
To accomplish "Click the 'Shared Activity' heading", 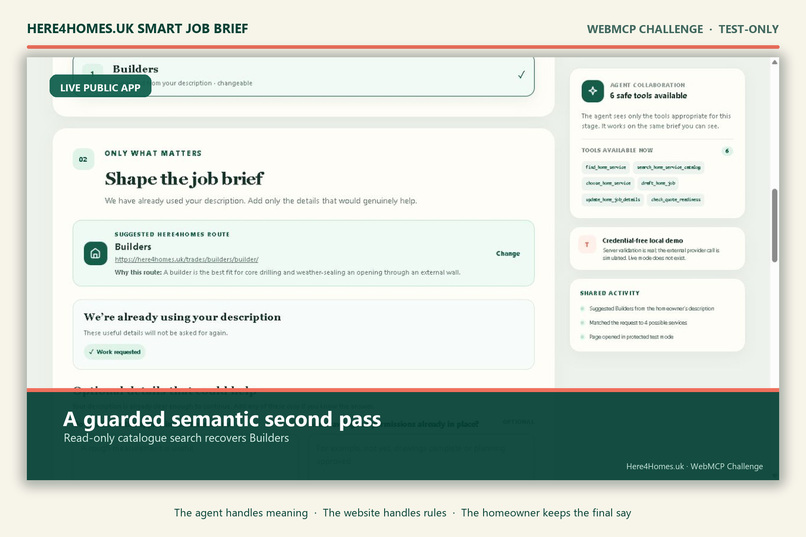I will [x=610, y=293].
